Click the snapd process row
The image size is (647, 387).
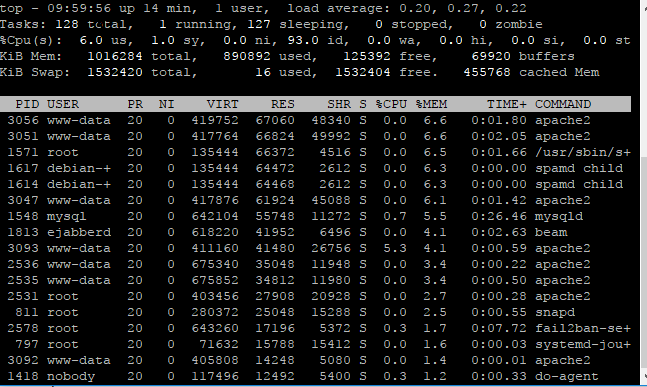coord(315,312)
